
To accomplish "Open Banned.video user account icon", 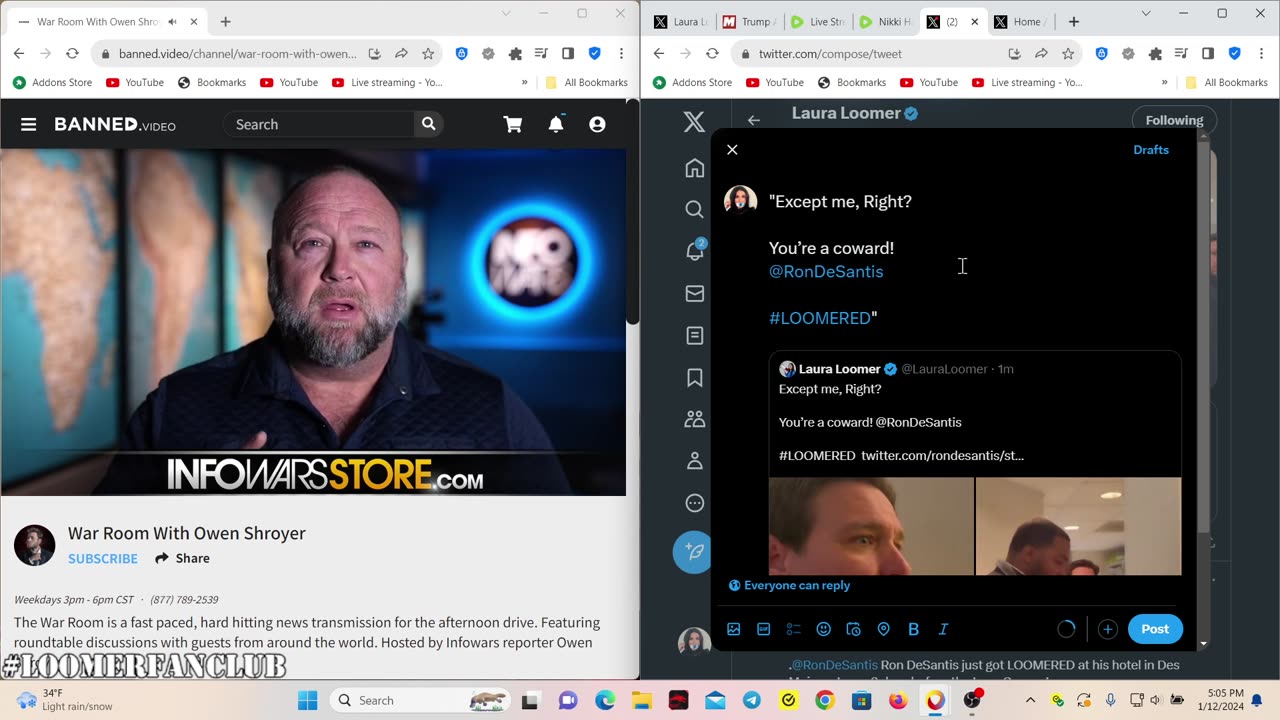I will [x=597, y=124].
